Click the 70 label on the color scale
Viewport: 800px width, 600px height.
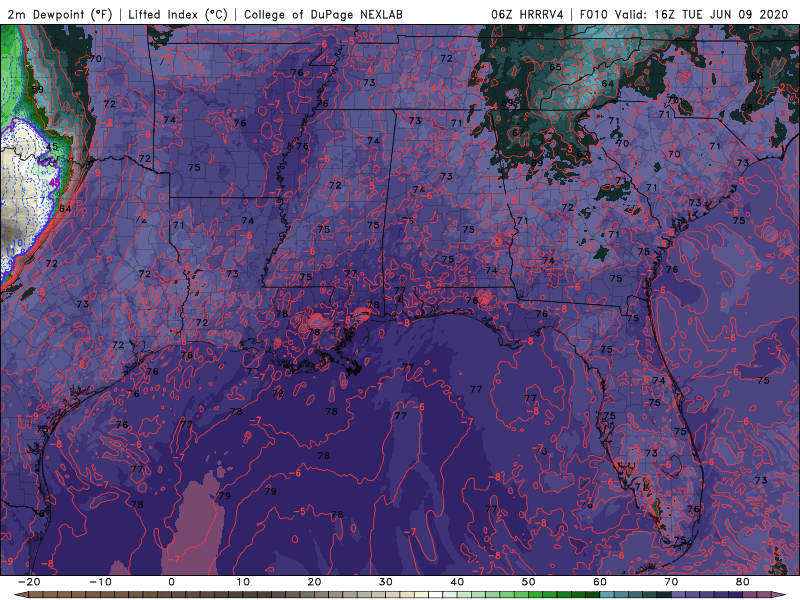671,582
